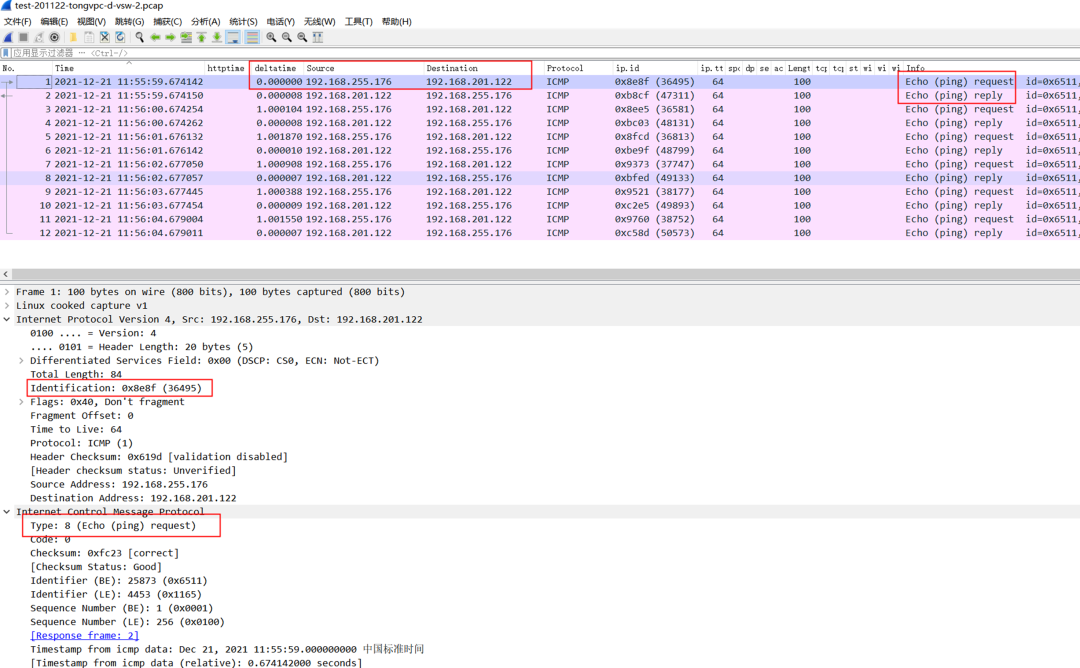
Task: Click the packet list horizontal scrollbar
Action: tap(546, 274)
